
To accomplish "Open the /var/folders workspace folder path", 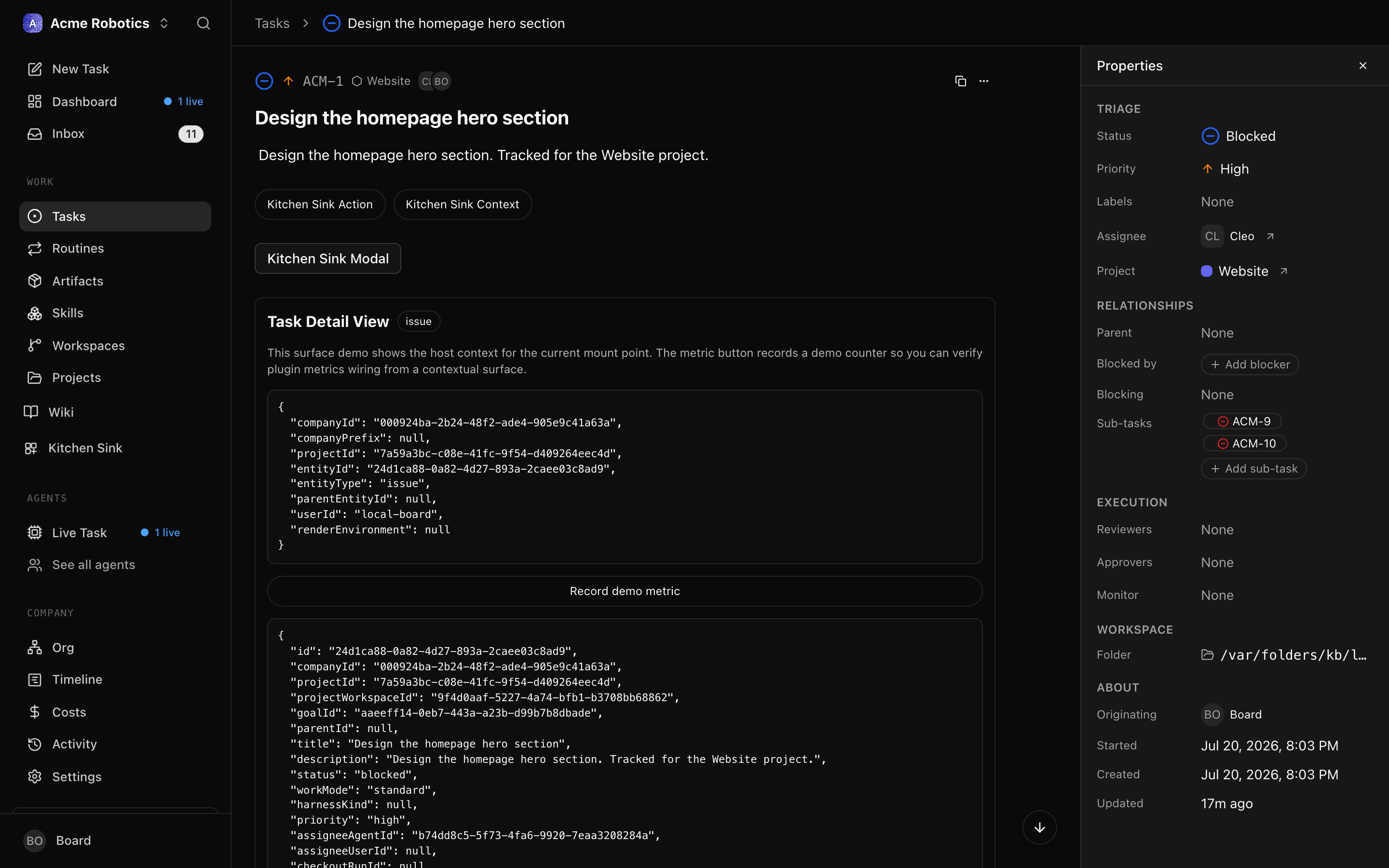I will (1284, 655).
